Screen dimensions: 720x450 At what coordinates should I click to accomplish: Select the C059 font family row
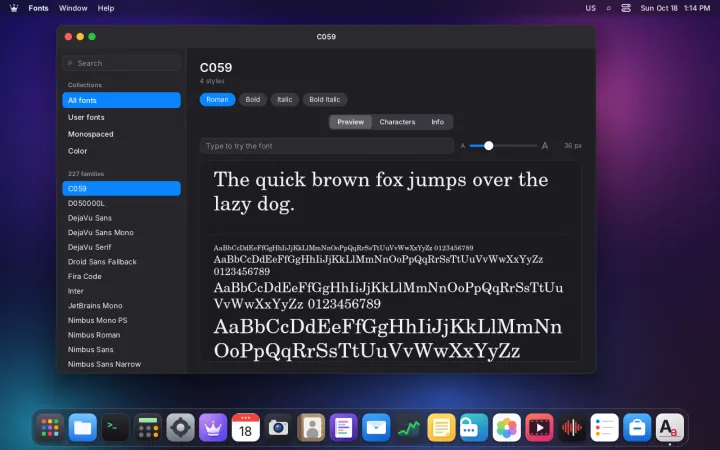(x=121, y=188)
